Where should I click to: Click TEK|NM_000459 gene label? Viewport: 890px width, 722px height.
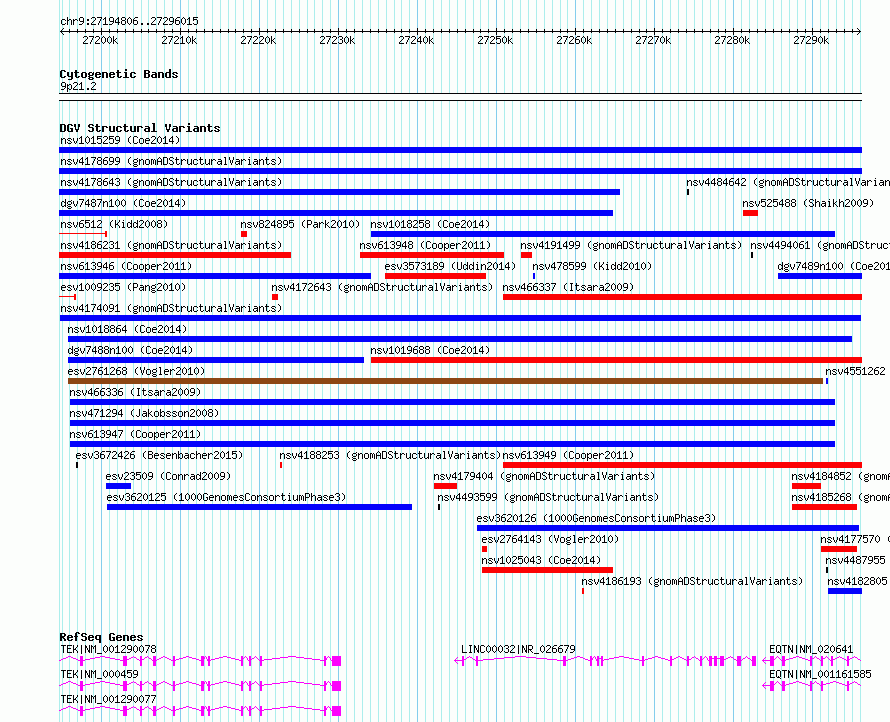click(100, 674)
